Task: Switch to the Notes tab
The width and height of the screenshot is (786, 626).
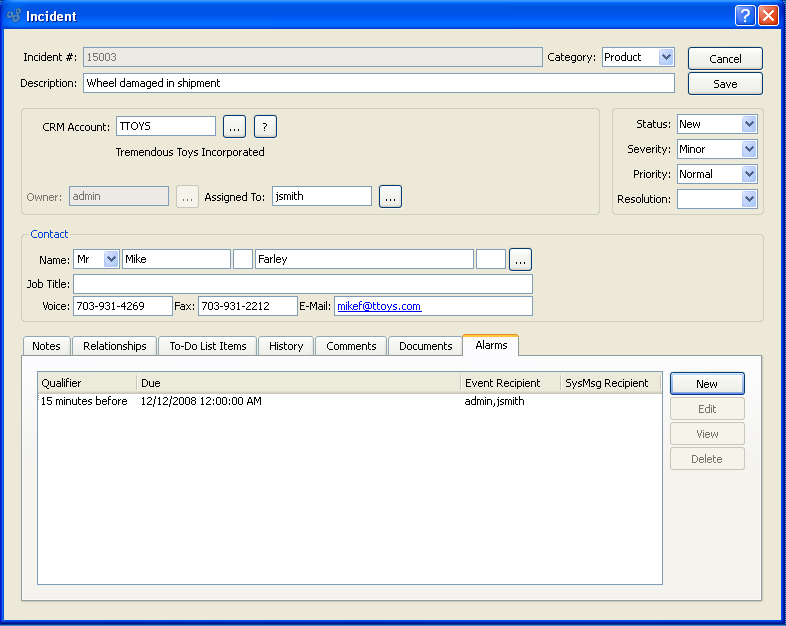Action: click(46, 346)
